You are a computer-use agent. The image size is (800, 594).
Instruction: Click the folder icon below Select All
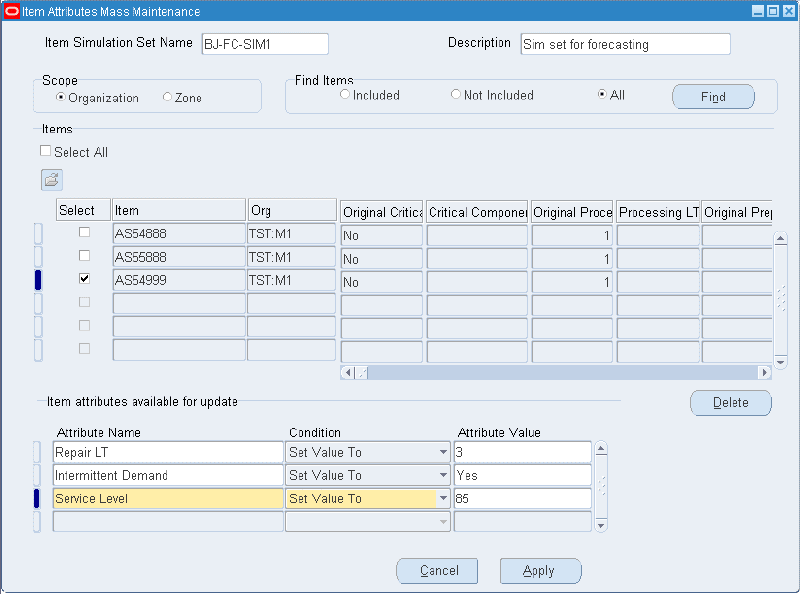pyautogui.click(x=52, y=180)
